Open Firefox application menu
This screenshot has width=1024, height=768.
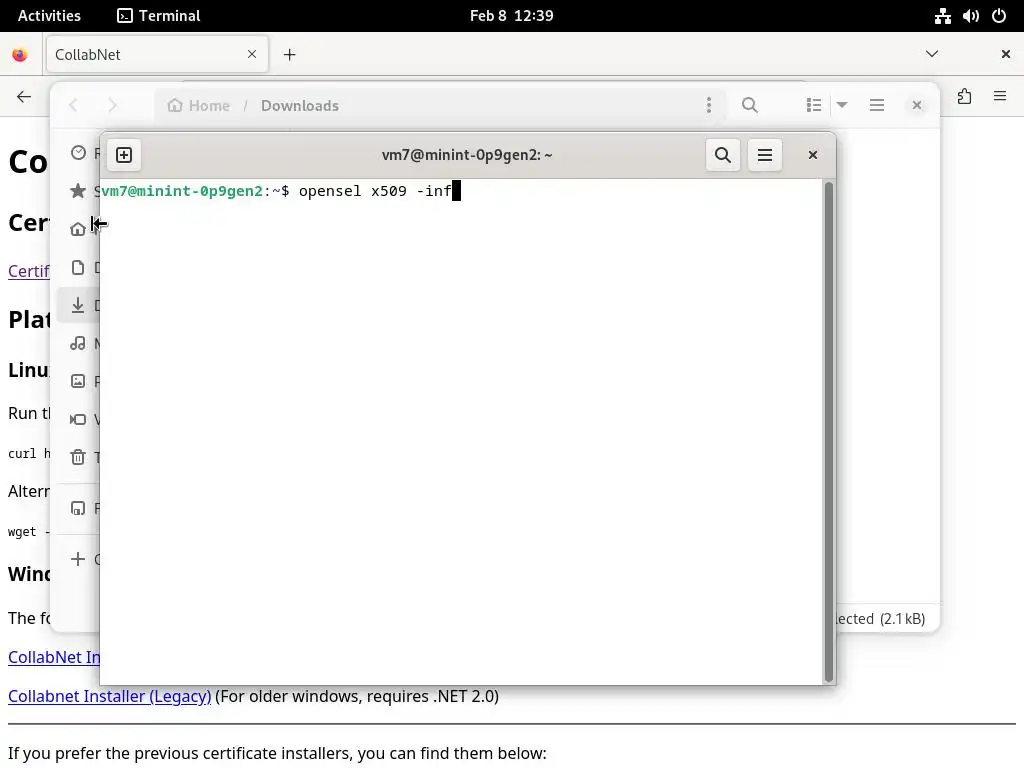point(1000,97)
